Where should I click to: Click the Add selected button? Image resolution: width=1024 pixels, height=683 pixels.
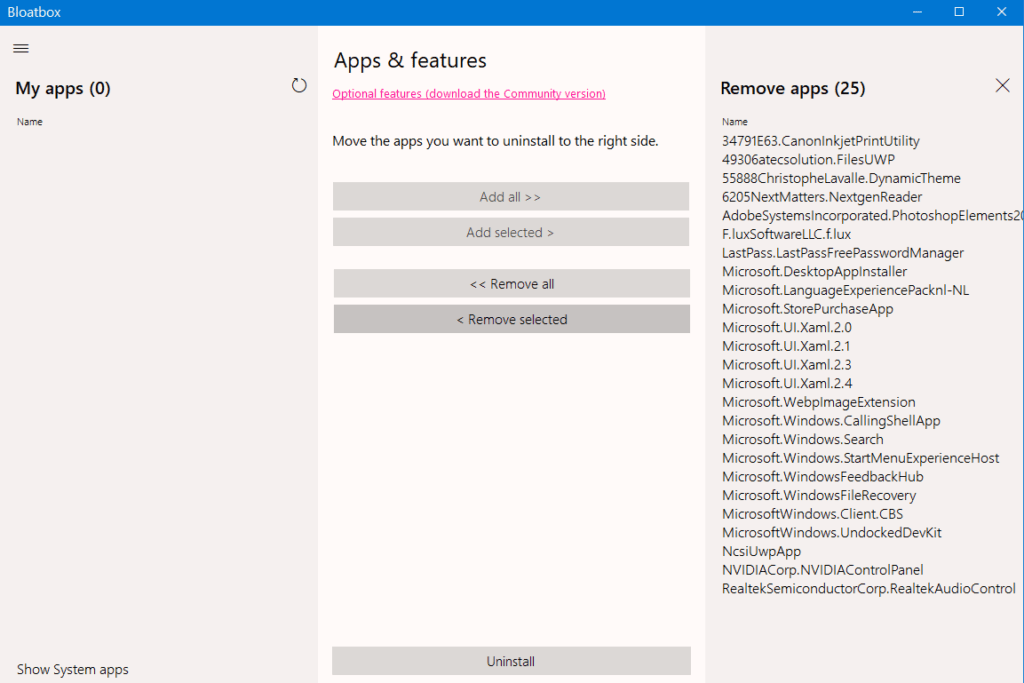[511, 232]
